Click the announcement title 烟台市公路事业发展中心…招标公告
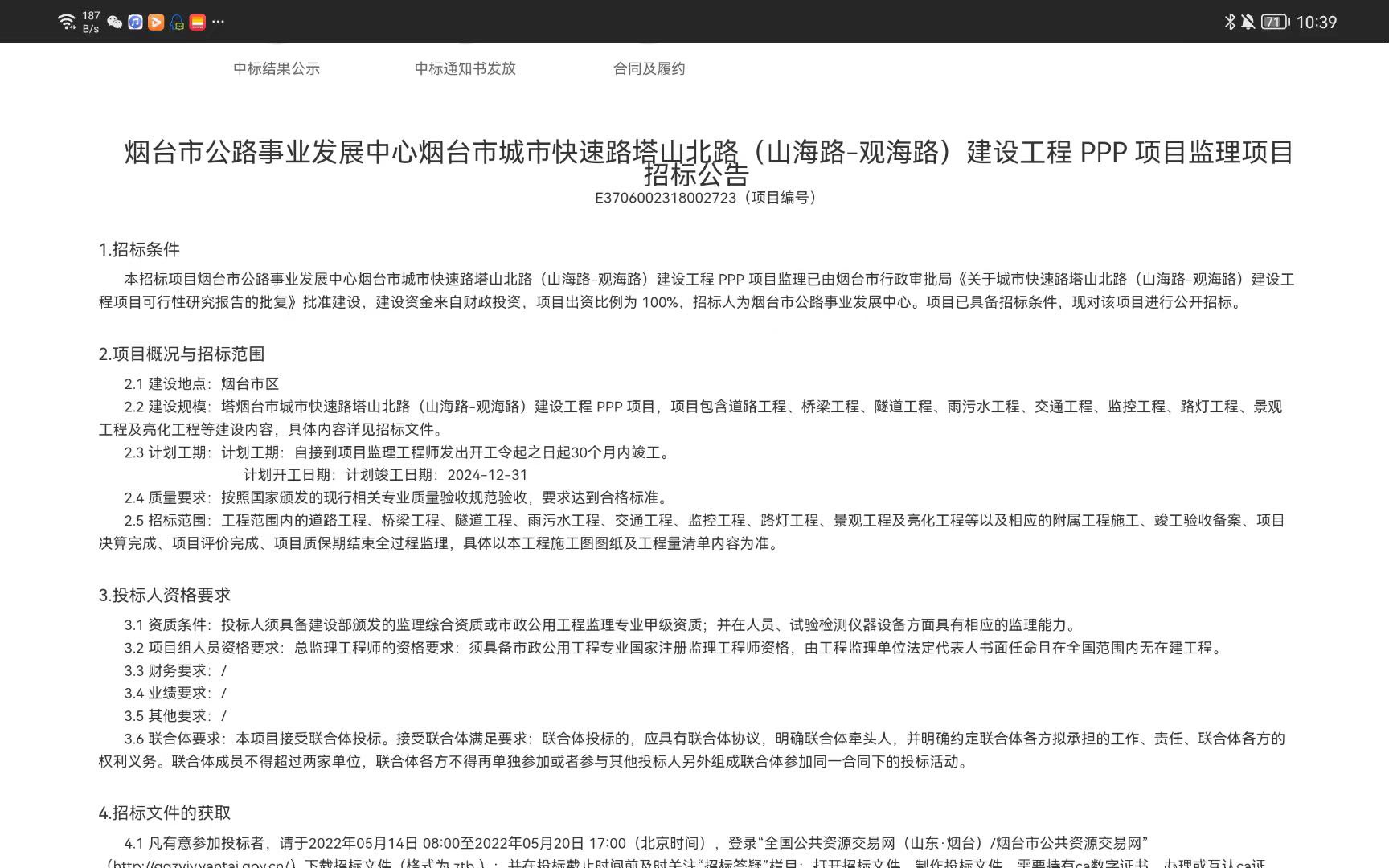The width and height of the screenshot is (1389, 868). click(x=708, y=162)
